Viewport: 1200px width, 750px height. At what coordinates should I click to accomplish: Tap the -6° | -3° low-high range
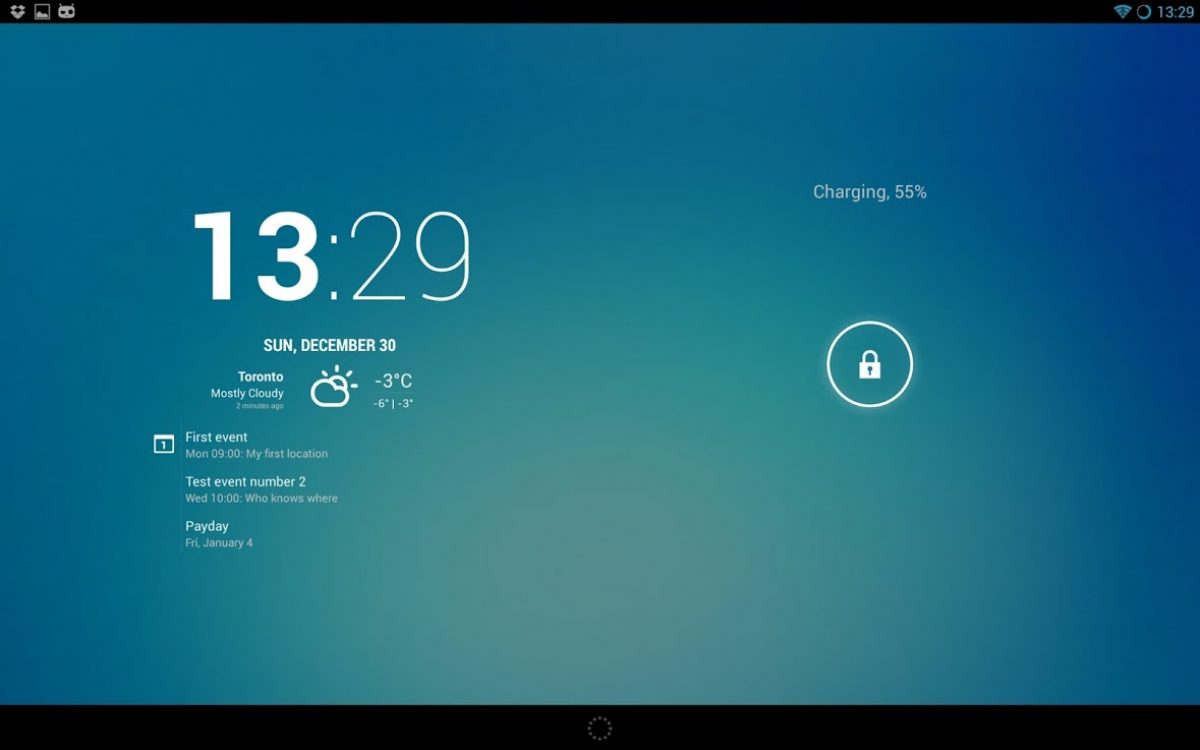pos(393,404)
